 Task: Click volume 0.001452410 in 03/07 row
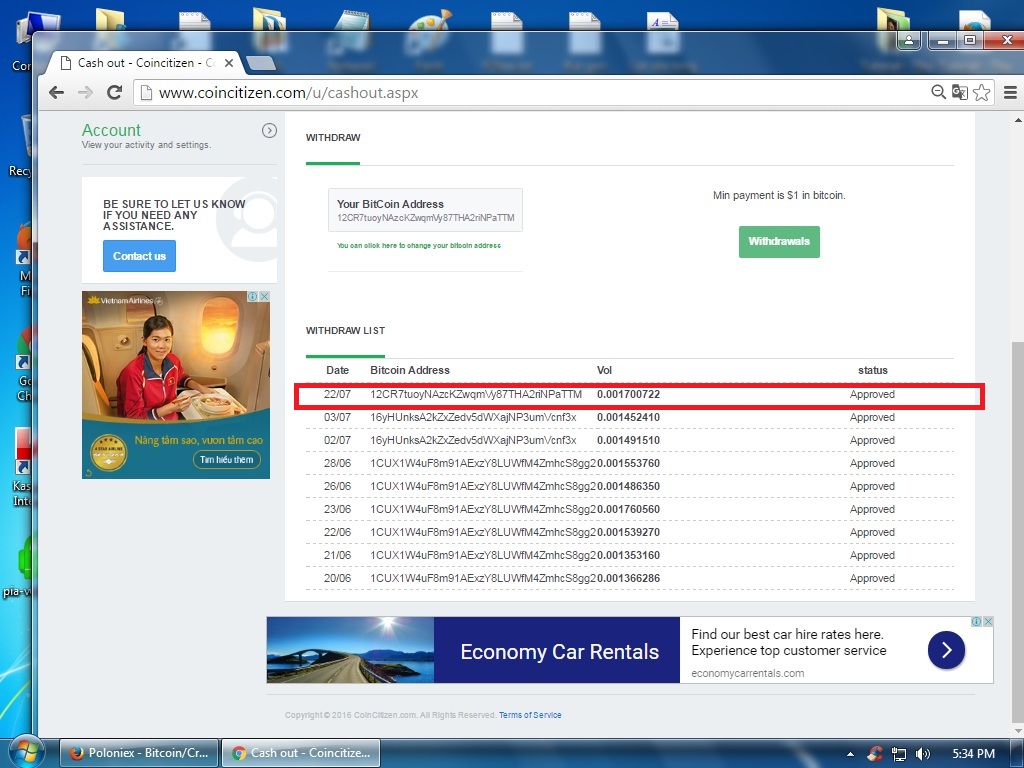click(x=628, y=417)
